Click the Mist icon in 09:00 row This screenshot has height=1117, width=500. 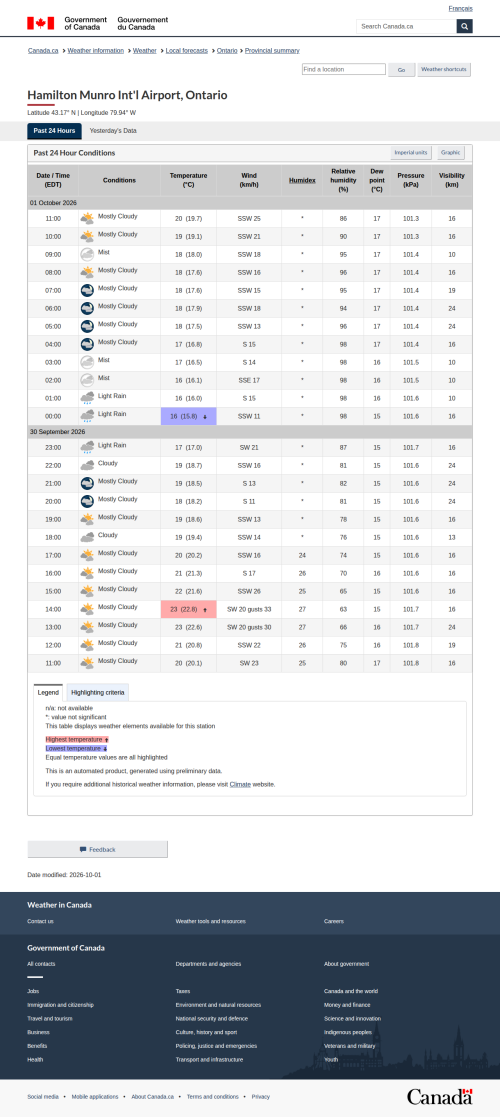point(87,254)
